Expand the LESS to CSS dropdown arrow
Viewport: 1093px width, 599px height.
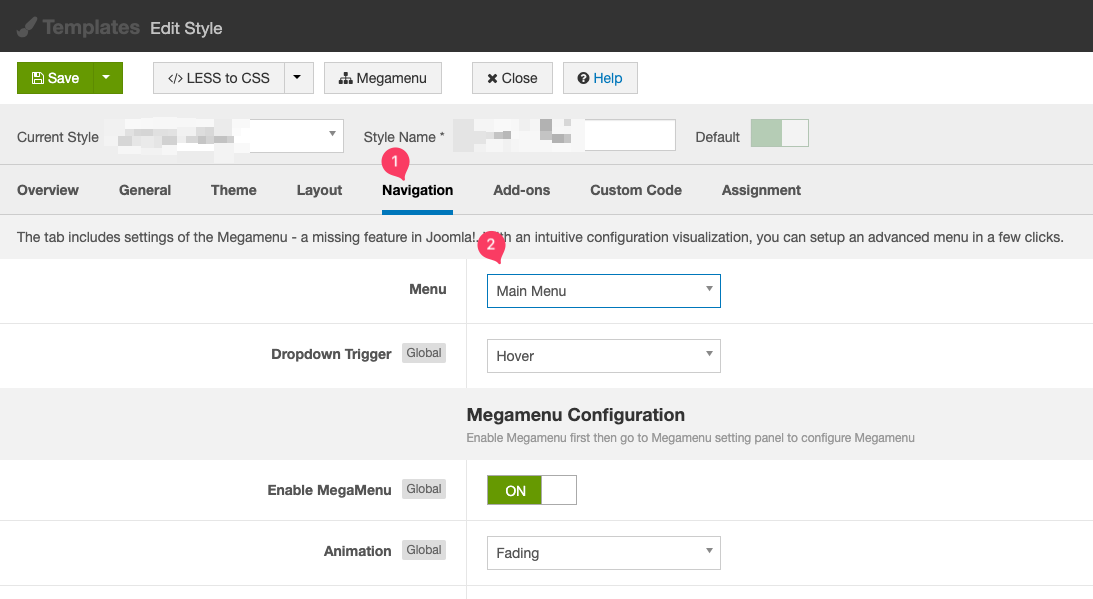299,78
